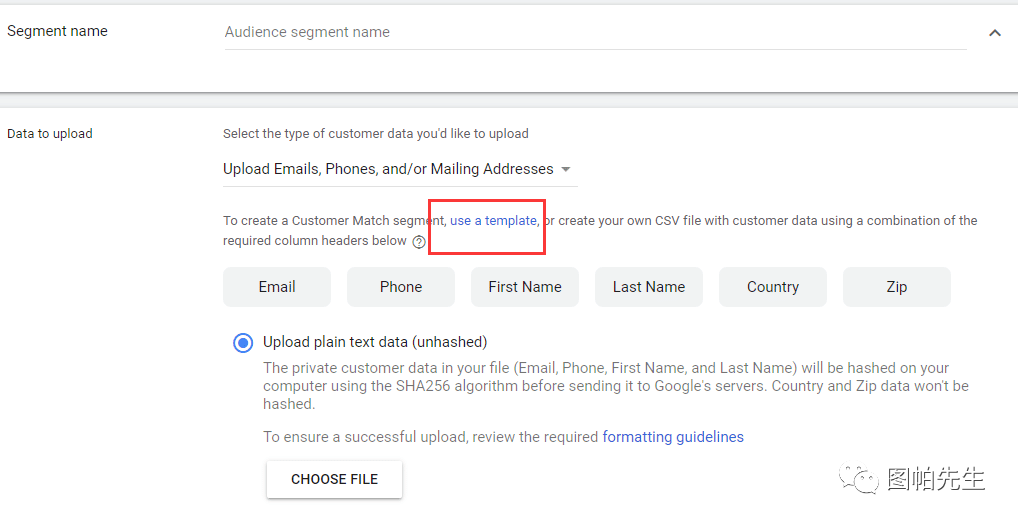Select the Phone column header chip

click(x=401, y=287)
